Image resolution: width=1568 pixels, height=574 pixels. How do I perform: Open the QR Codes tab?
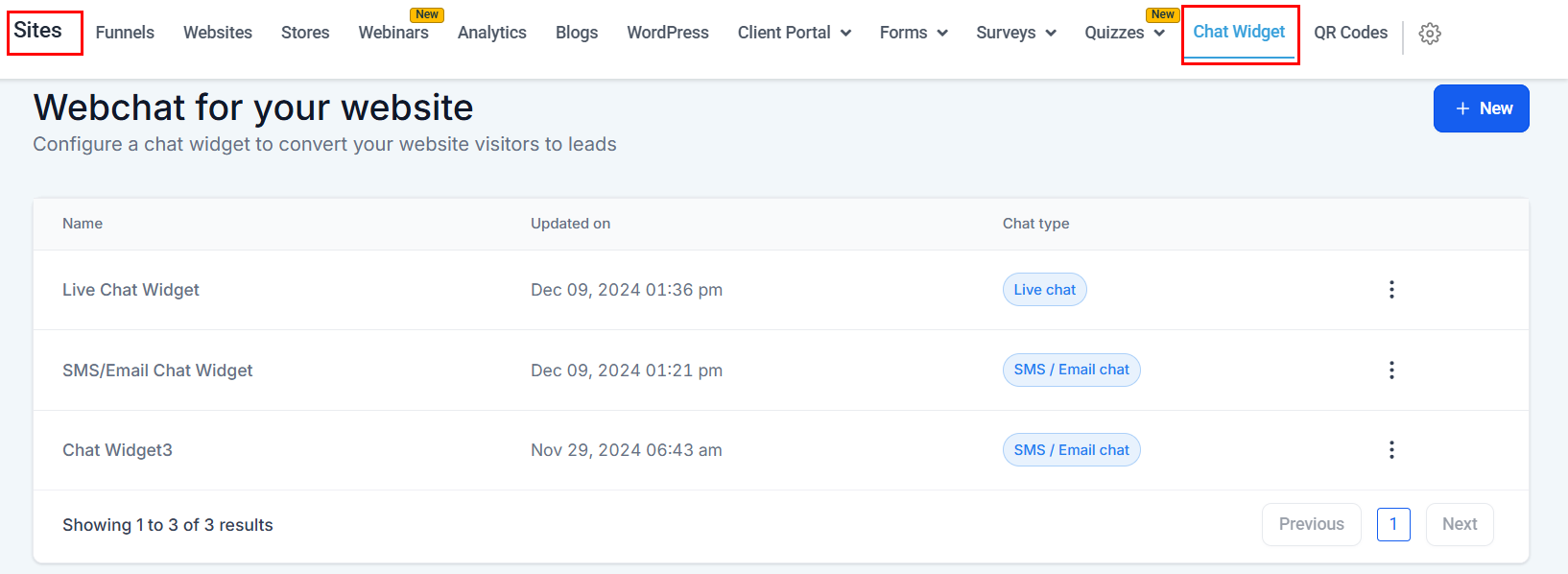pyautogui.click(x=1350, y=33)
